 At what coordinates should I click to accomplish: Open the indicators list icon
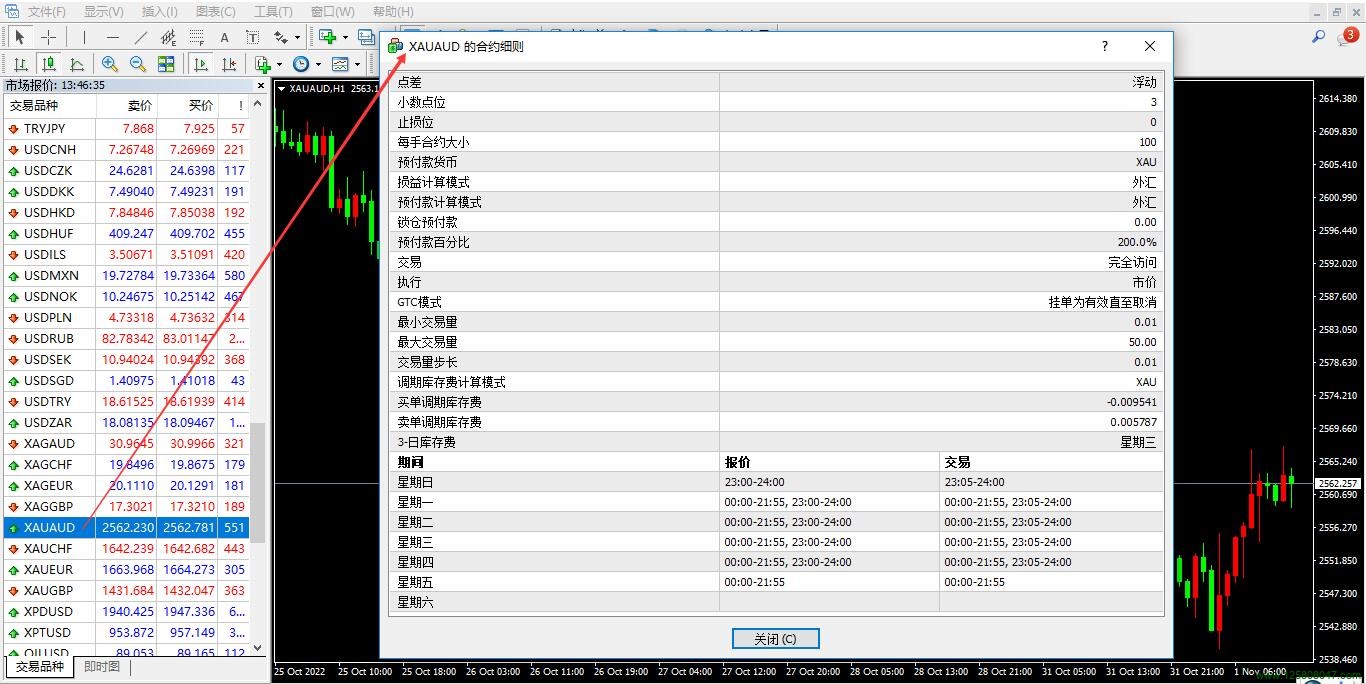click(262, 64)
